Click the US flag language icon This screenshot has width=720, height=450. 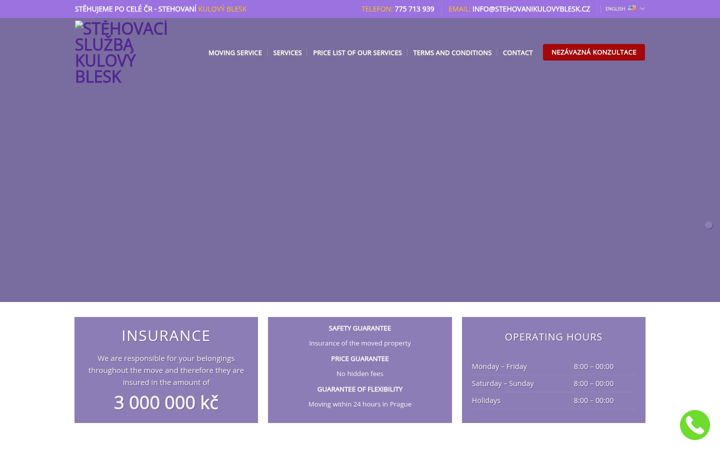632,8
